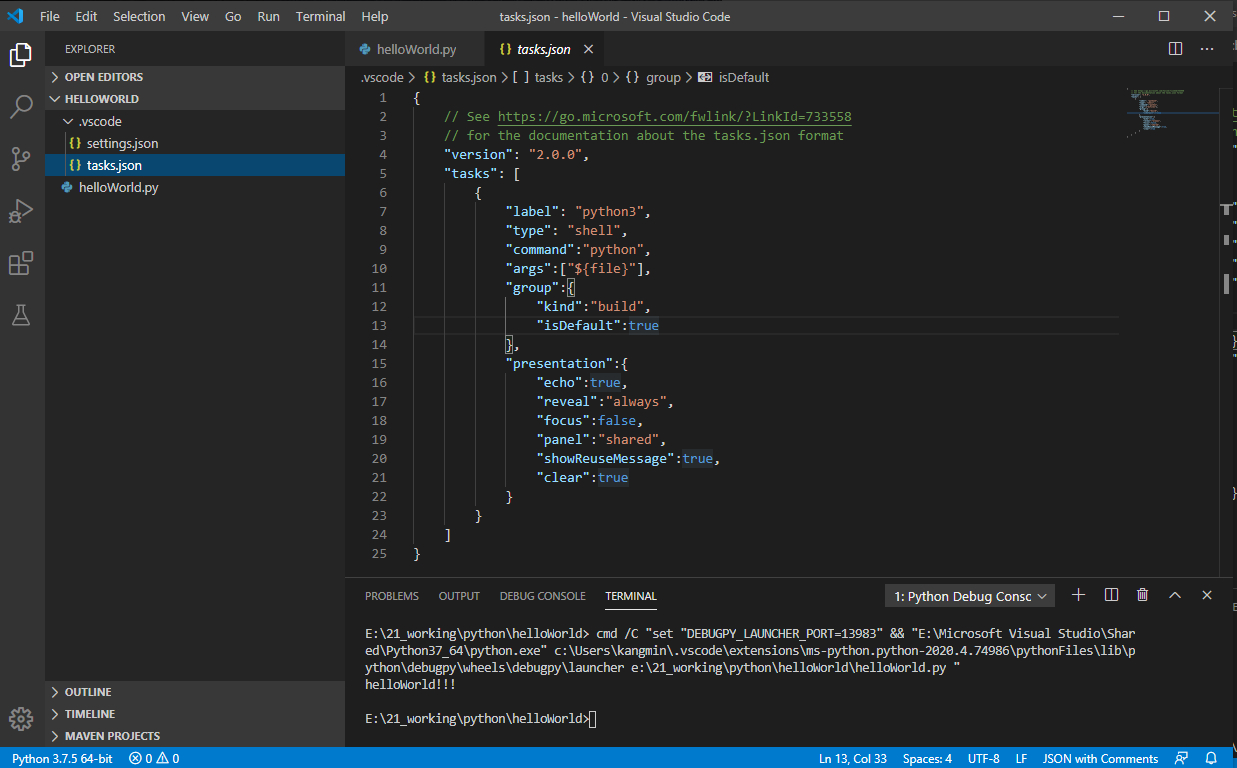The height and width of the screenshot is (768, 1237).
Task: Open the terminal selector dropdown
Action: 970,596
